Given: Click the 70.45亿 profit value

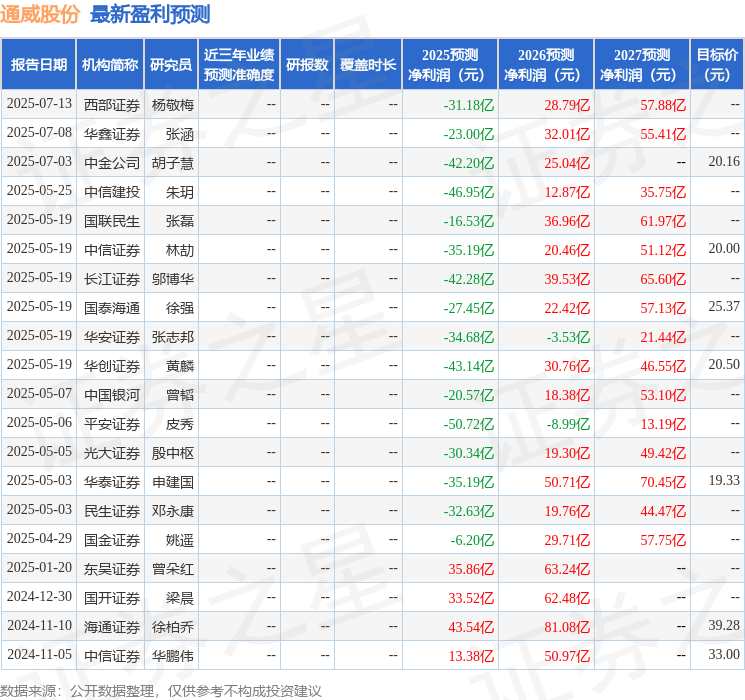Looking at the screenshot, I should pyautogui.click(x=663, y=482).
